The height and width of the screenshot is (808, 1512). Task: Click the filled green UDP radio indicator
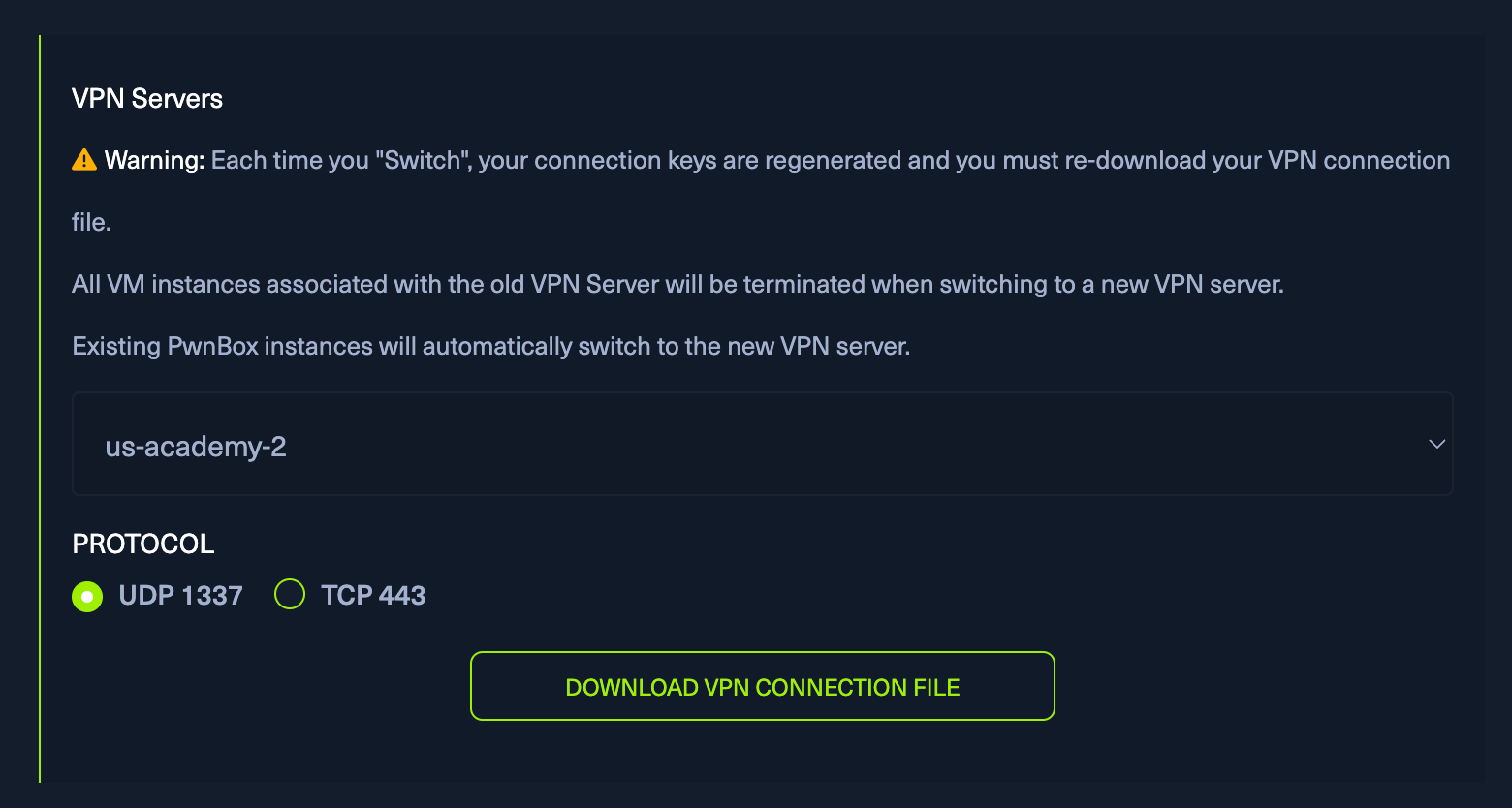[x=86, y=596]
